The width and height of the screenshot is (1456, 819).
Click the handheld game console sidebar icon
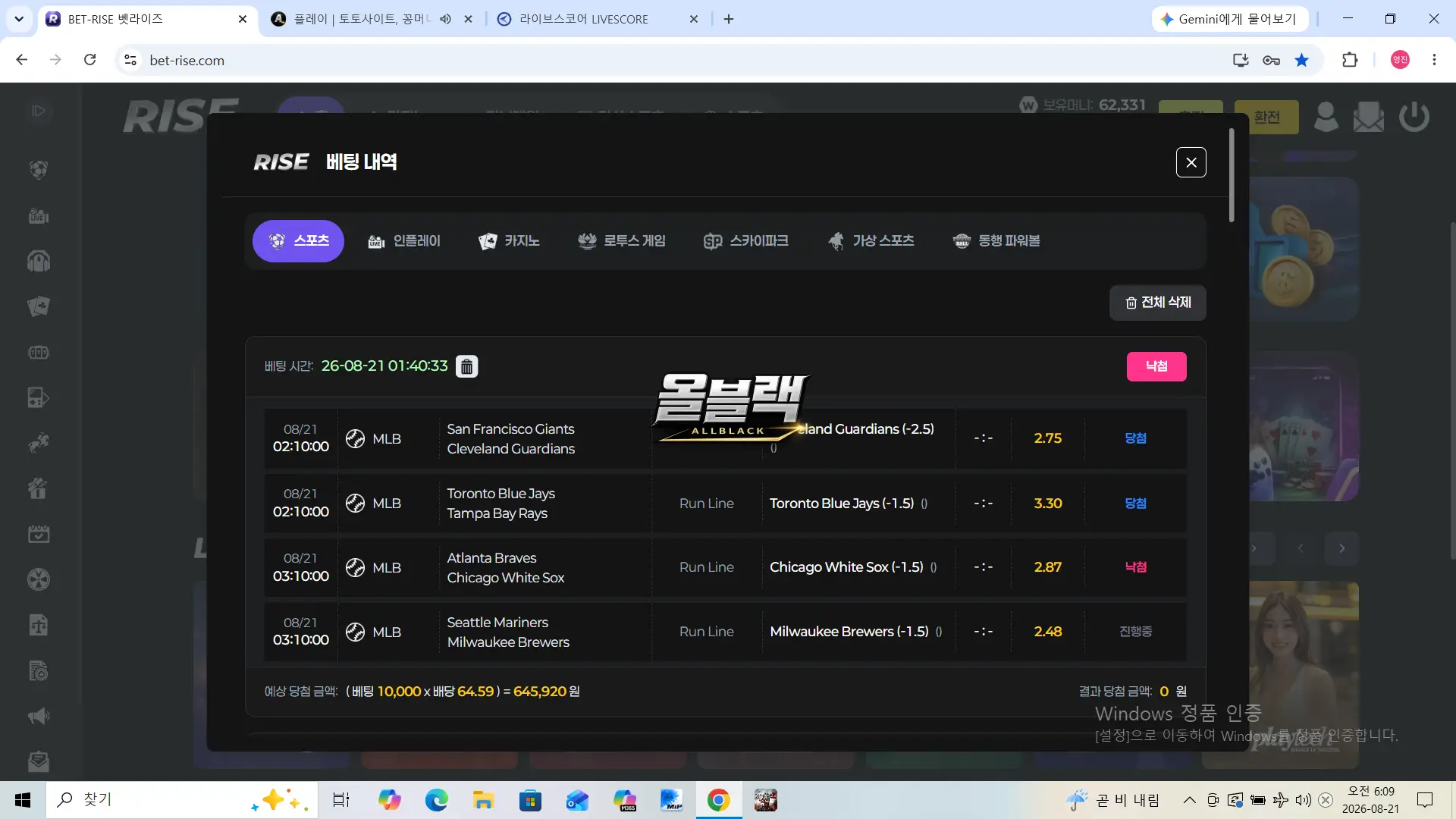coord(39,397)
